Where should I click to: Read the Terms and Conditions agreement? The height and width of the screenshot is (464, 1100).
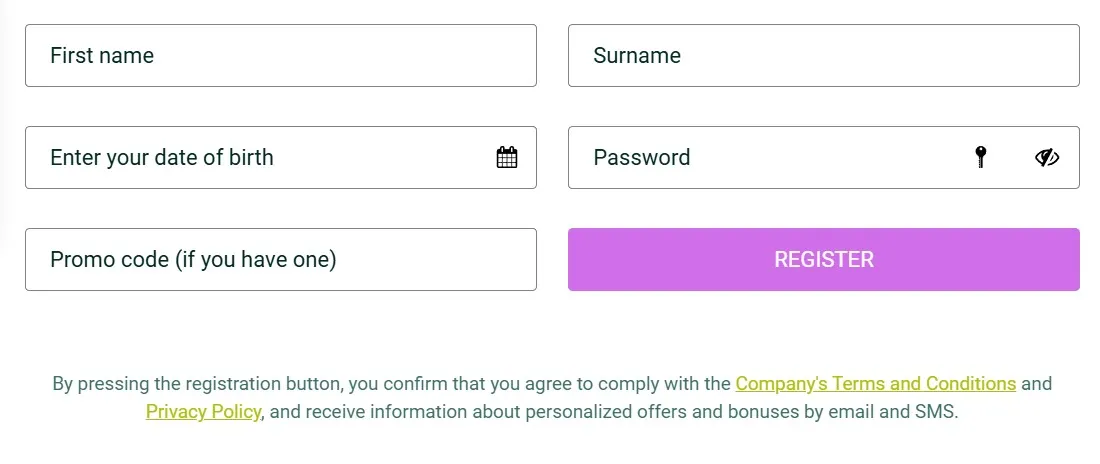[x=875, y=384]
